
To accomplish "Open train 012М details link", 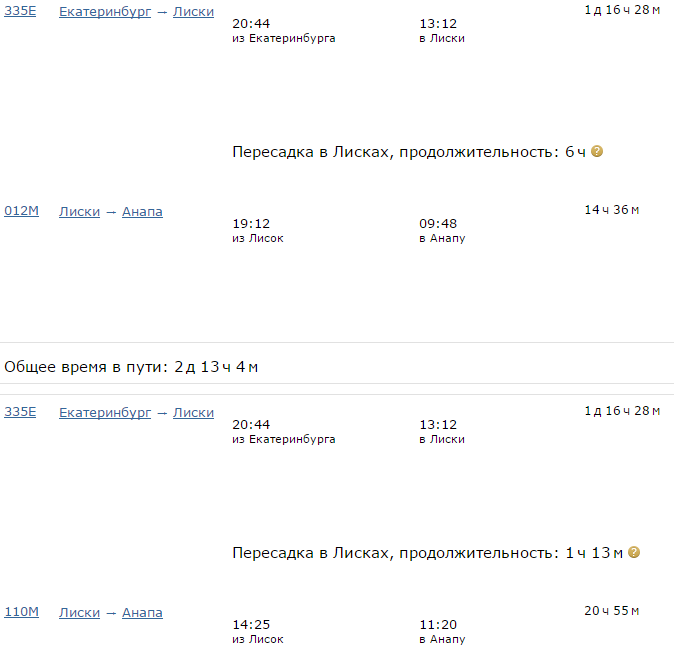I will pos(21,211).
